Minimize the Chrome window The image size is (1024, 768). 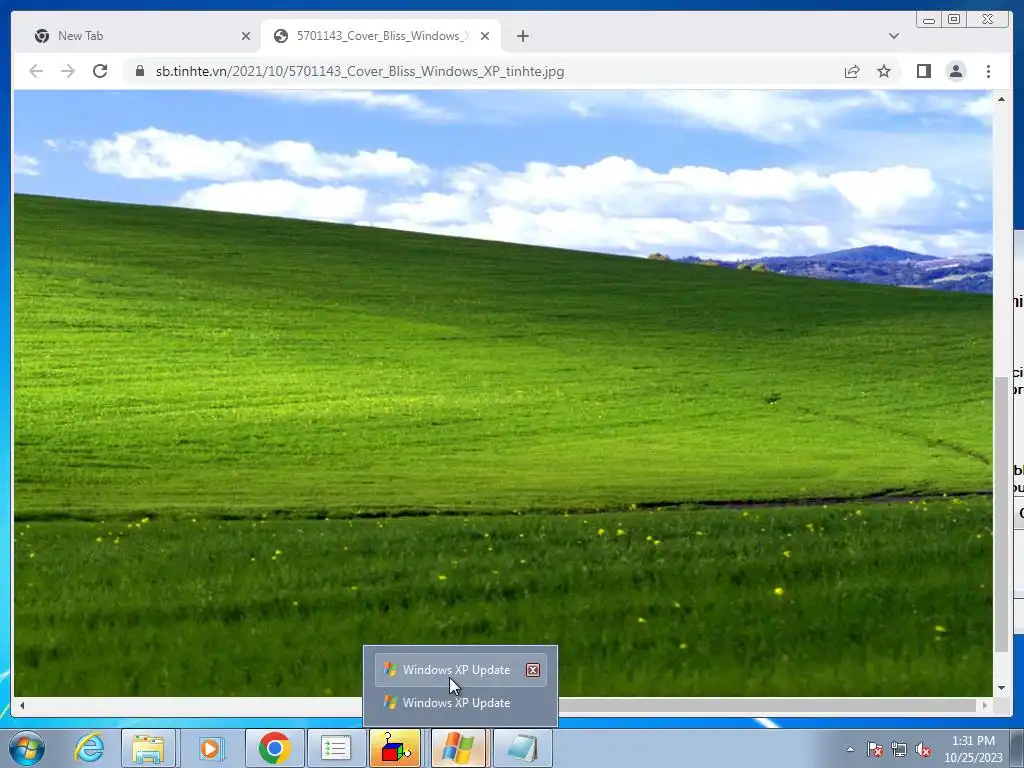[x=929, y=20]
